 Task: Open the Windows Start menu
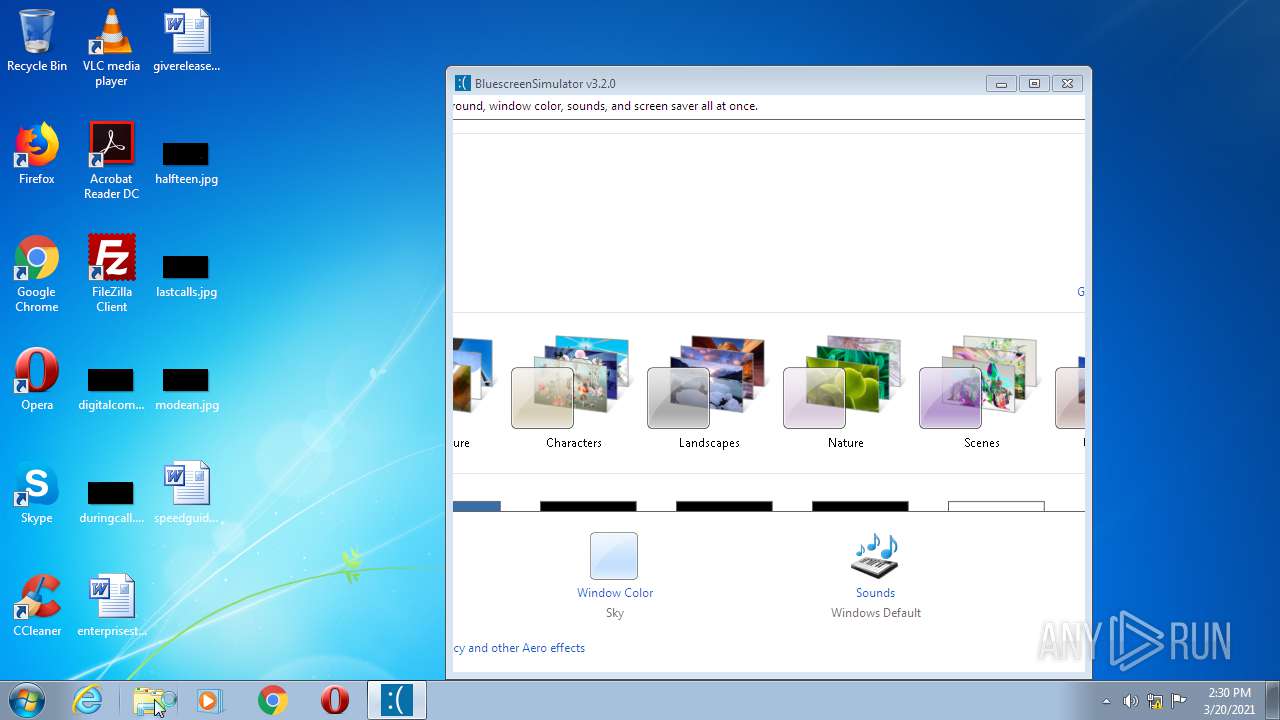[x=27, y=700]
